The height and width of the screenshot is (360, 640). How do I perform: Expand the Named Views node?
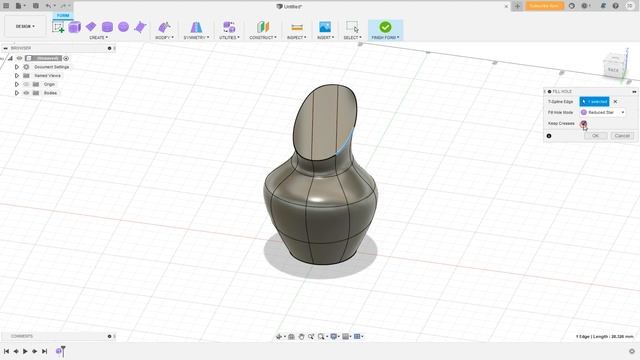click(17, 76)
